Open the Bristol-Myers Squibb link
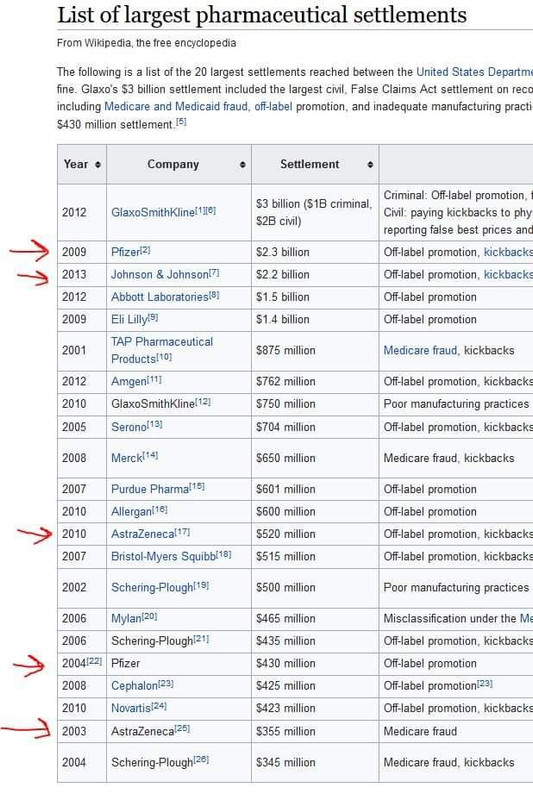 (x=164, y=557)
